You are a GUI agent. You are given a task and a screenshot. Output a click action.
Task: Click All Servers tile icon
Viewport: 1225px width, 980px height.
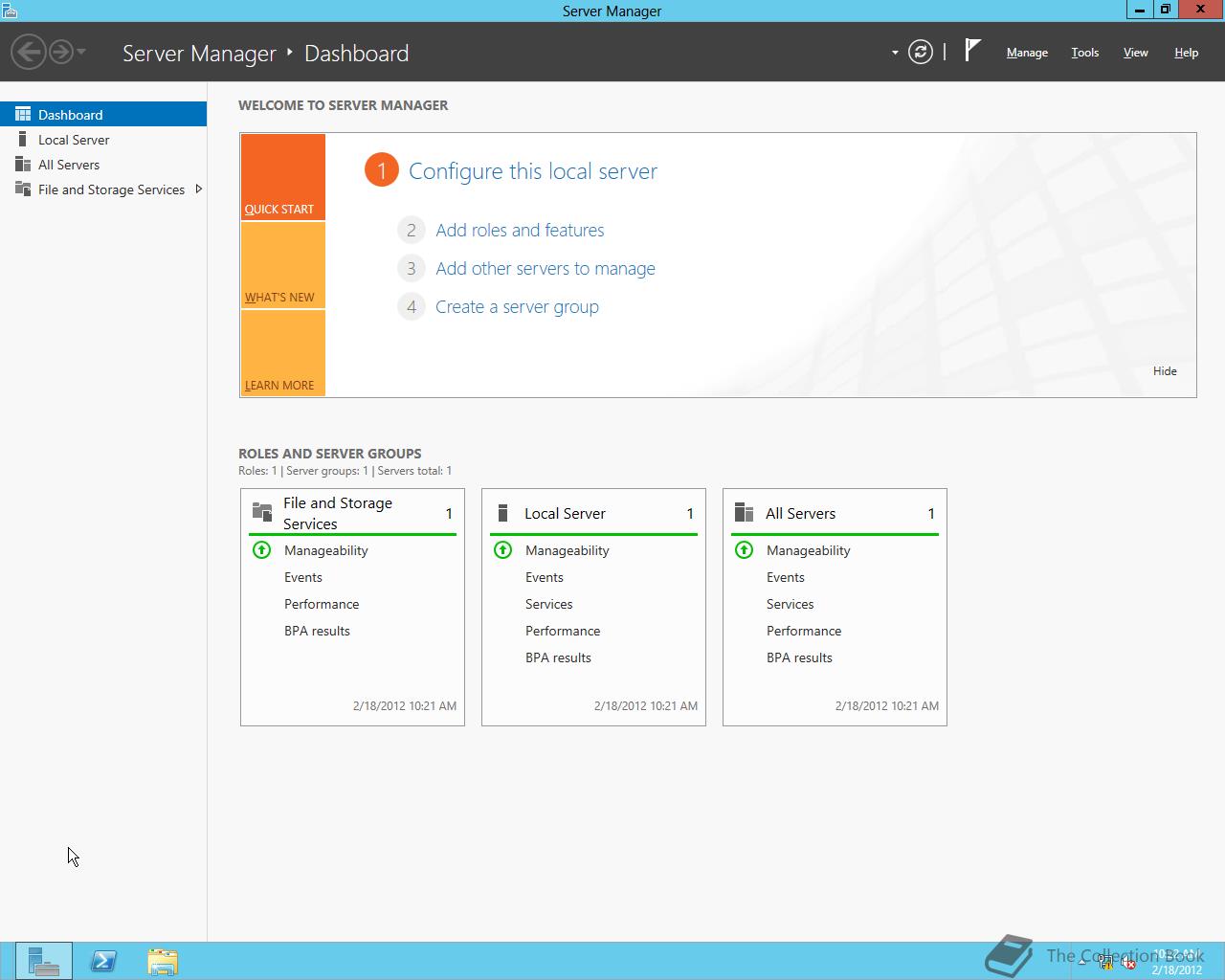[744, 513]
